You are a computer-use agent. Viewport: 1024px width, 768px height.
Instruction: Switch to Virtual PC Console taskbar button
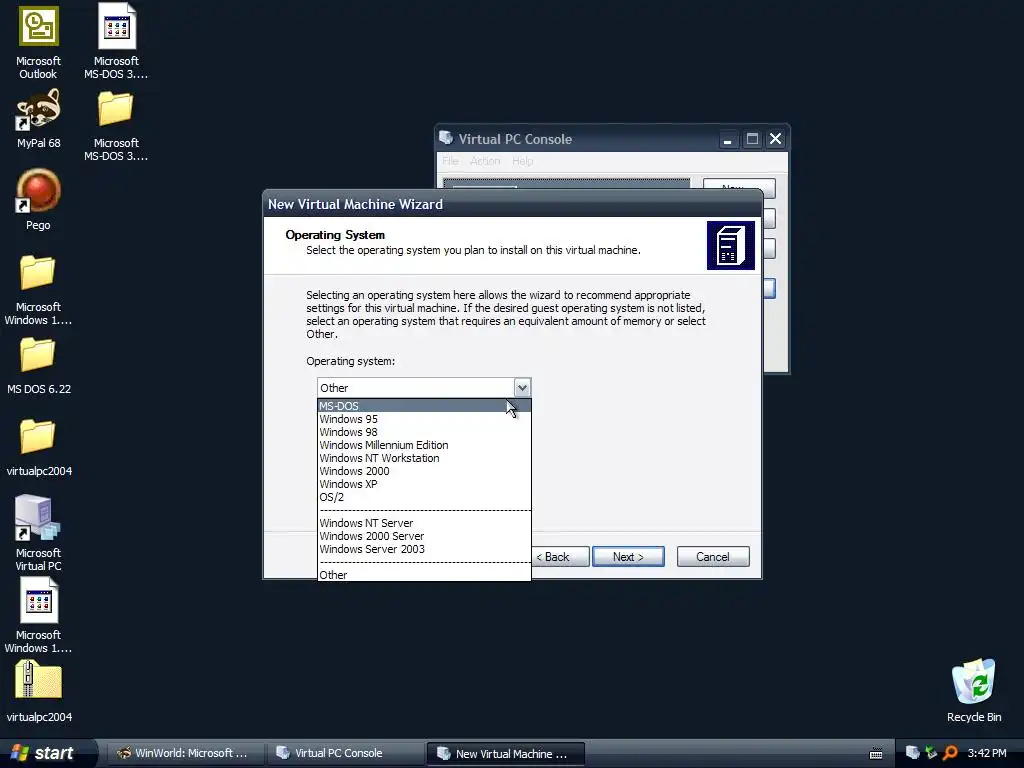345,753
